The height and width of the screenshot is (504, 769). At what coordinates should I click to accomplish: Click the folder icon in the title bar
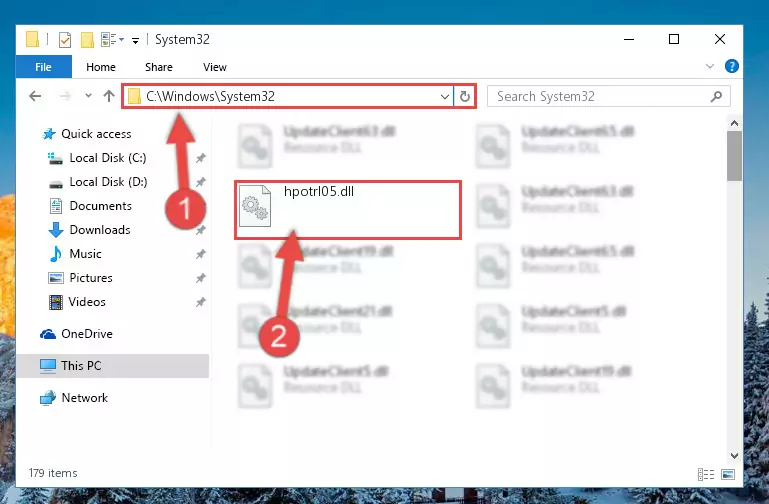point(32,39)
